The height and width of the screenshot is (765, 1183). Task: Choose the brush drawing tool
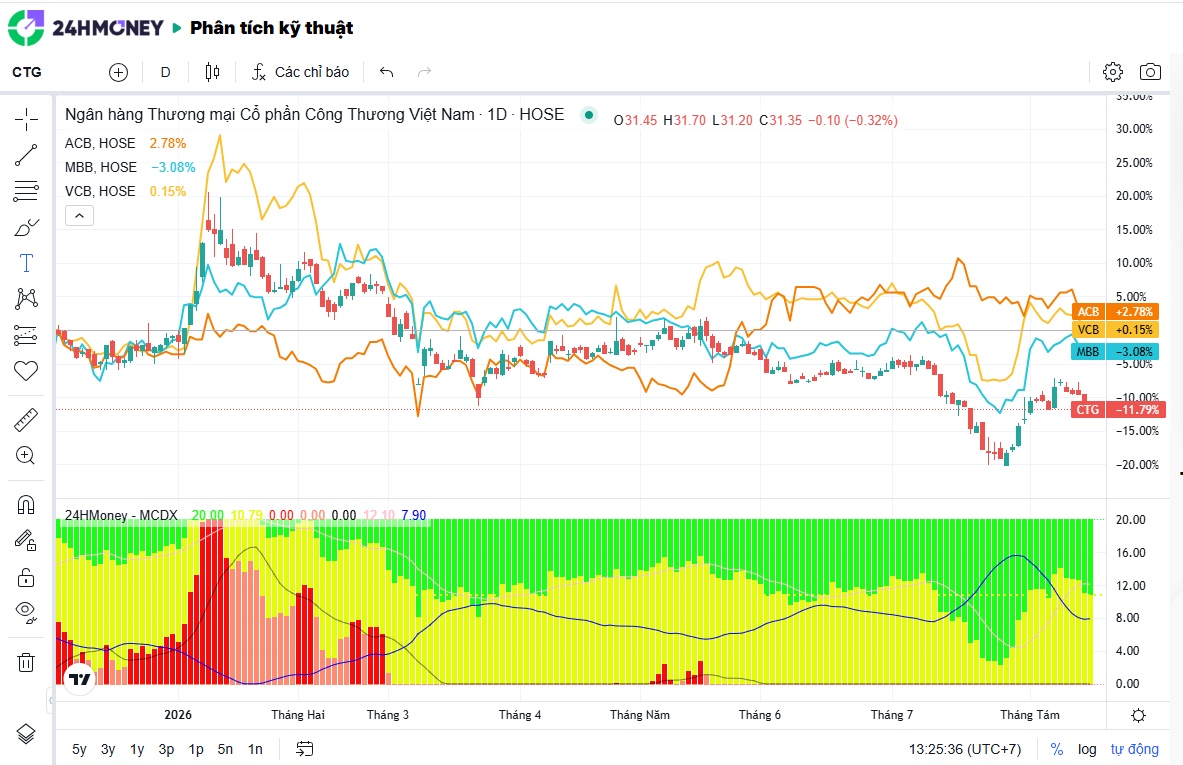click(26, 227)
